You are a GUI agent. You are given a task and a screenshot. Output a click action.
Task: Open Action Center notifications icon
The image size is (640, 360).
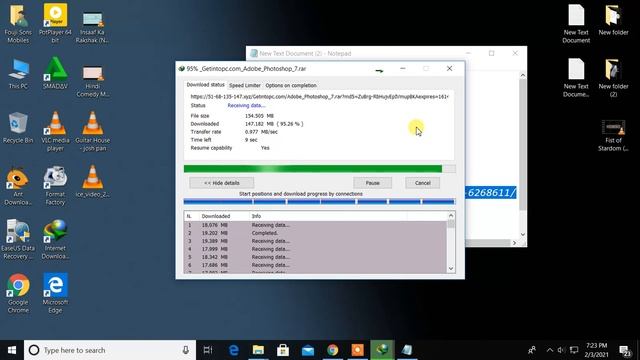tap(625, 350)
